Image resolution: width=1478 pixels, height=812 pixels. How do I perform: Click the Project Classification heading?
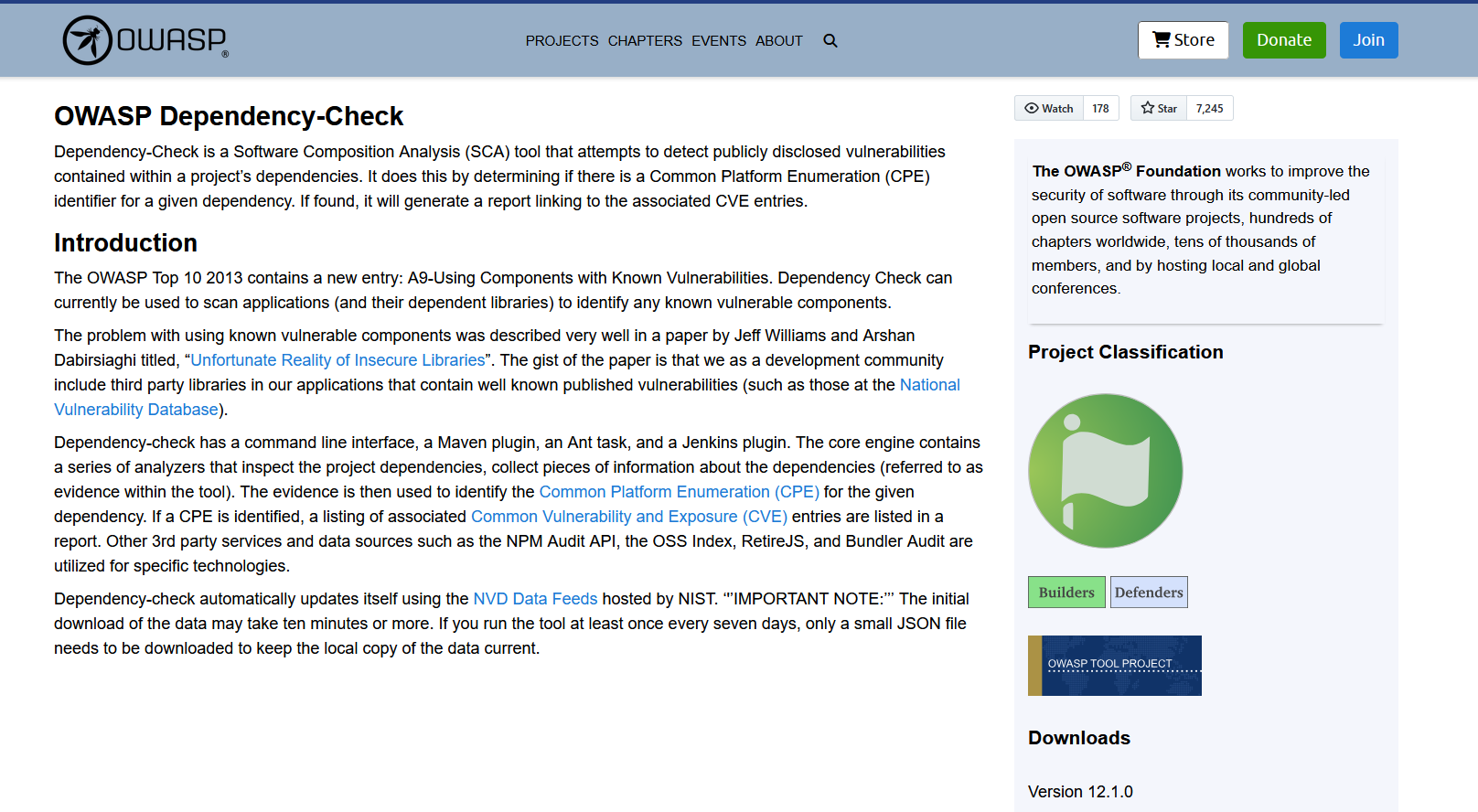pos(1125,352)
